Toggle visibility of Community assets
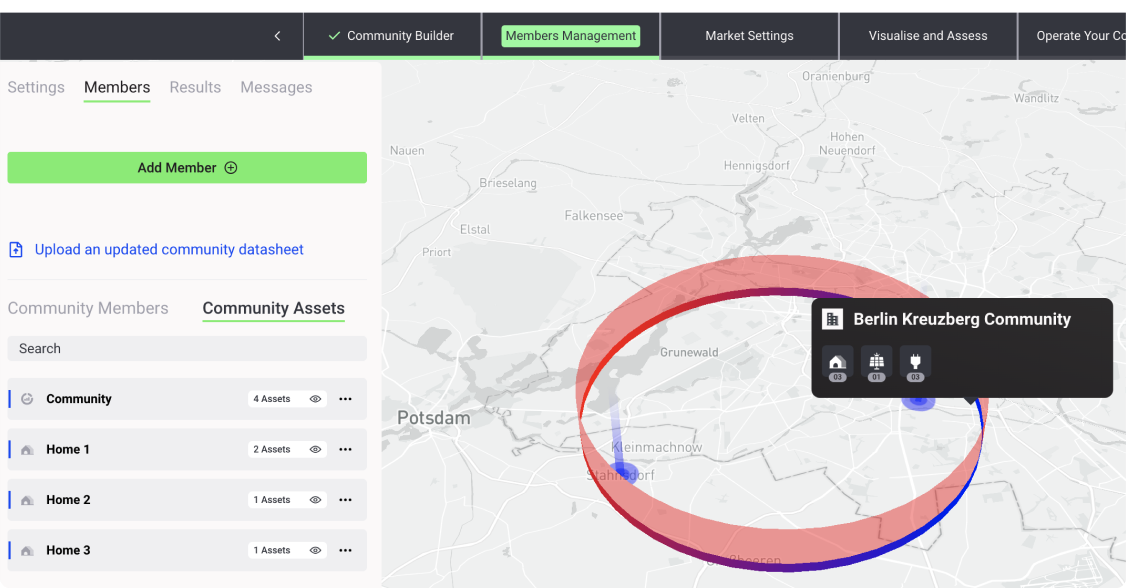Image resolution: width=1126 pixels, height=588 pixels. coord(315,399)
